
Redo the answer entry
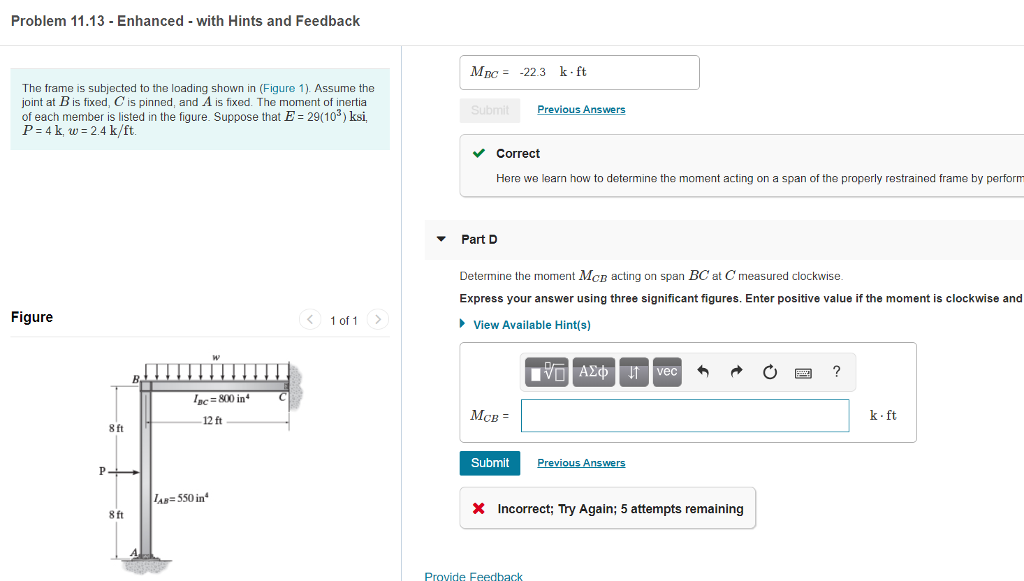(736, 371)
